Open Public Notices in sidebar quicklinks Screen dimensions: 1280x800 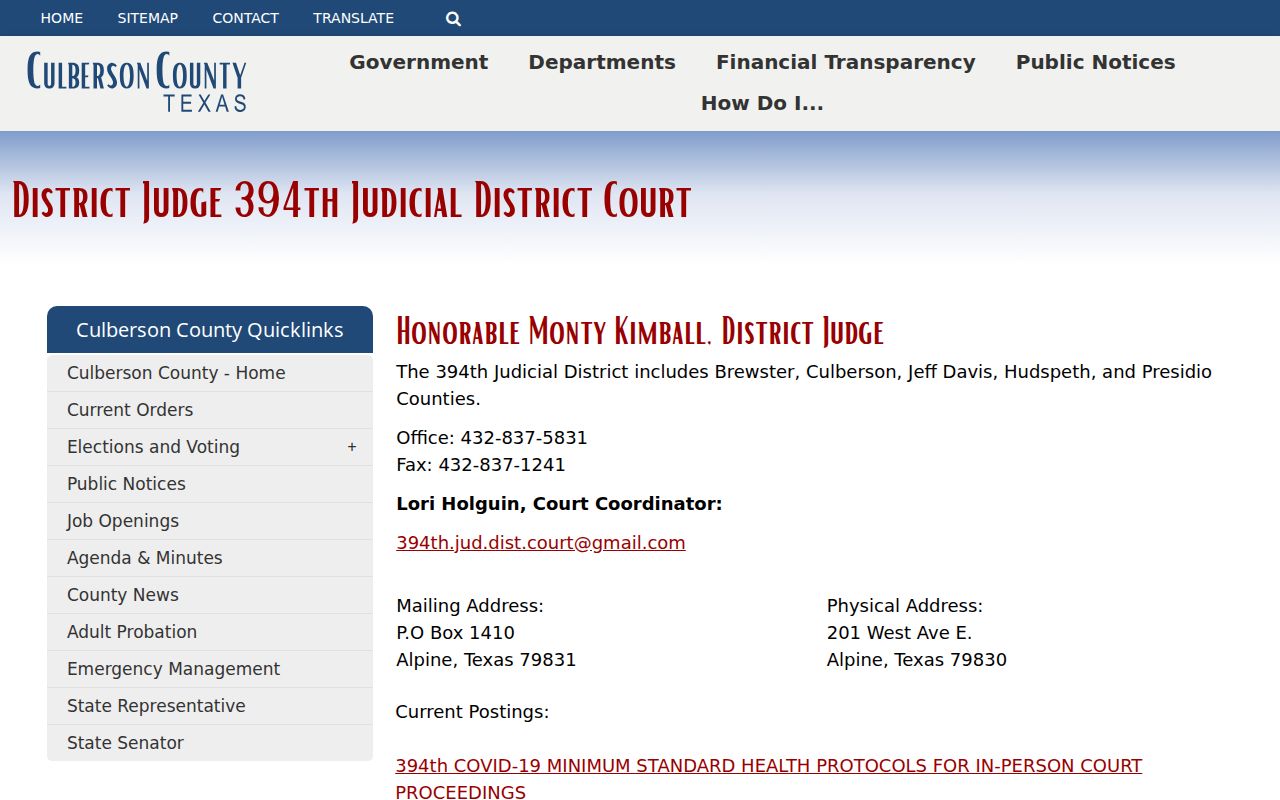210,484
